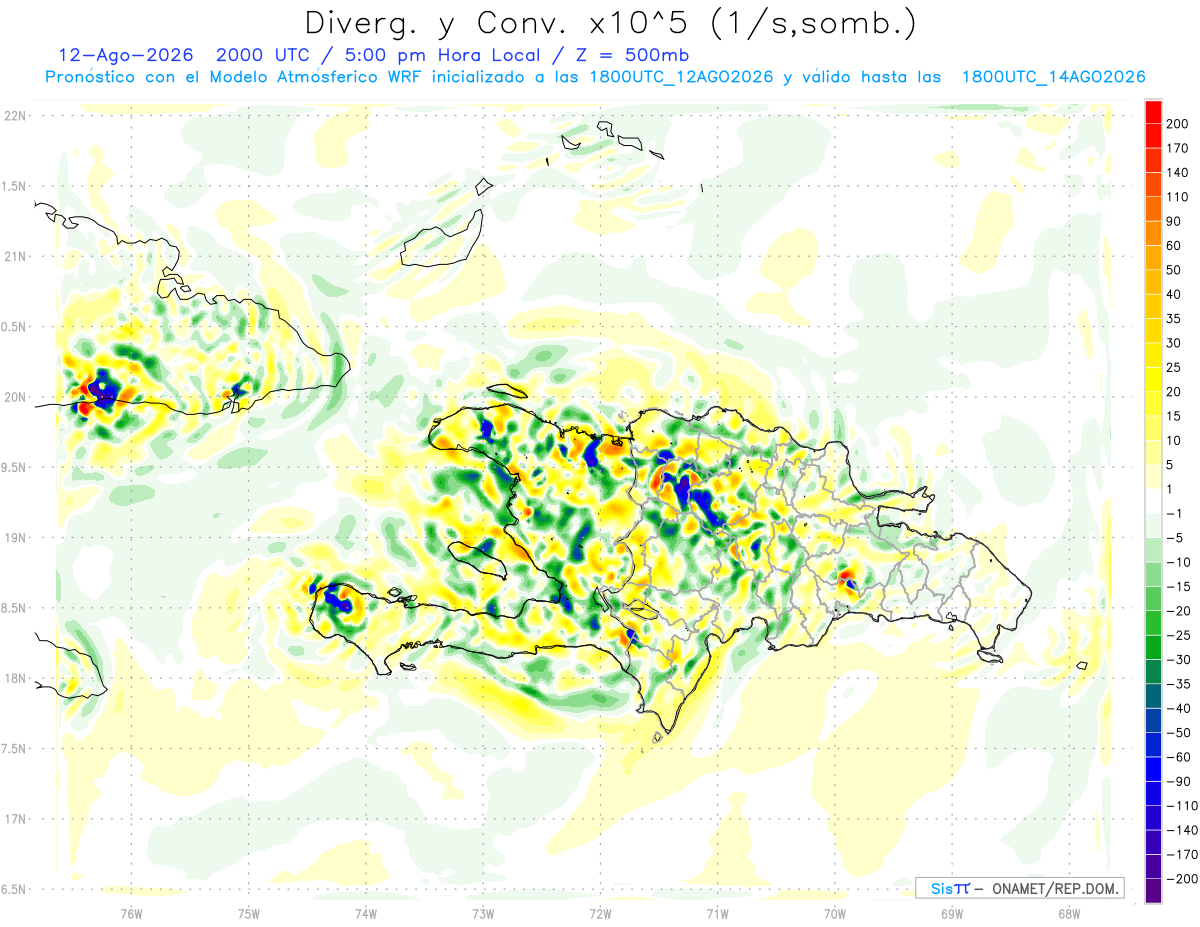Pick the pale green swatch between -1 and -5
The width and height of the screenshot is (1200, 927).
(x=1153, y=525)
